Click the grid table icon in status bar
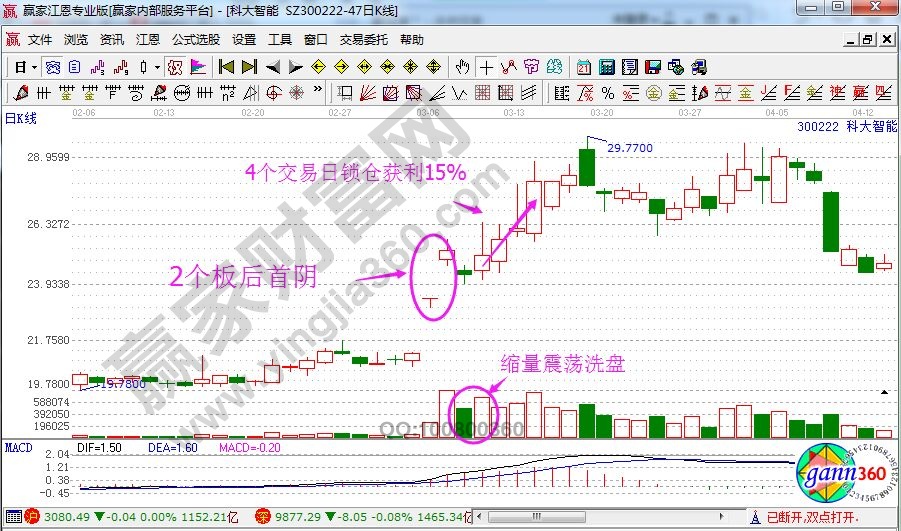Viewport: 901px width, 531px height. (14, 517)
